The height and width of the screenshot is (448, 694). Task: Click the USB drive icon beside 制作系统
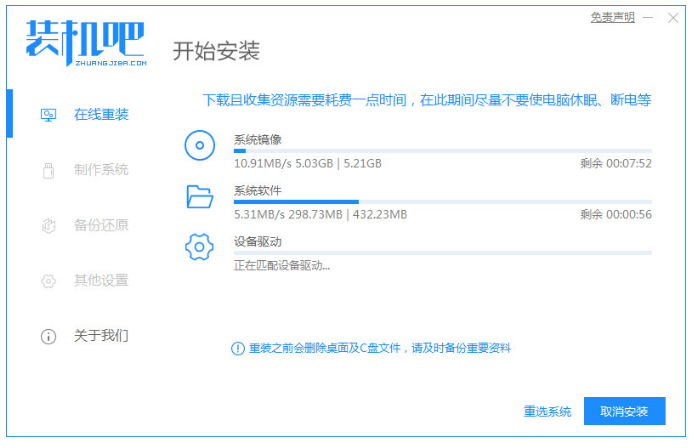[48, 170]
